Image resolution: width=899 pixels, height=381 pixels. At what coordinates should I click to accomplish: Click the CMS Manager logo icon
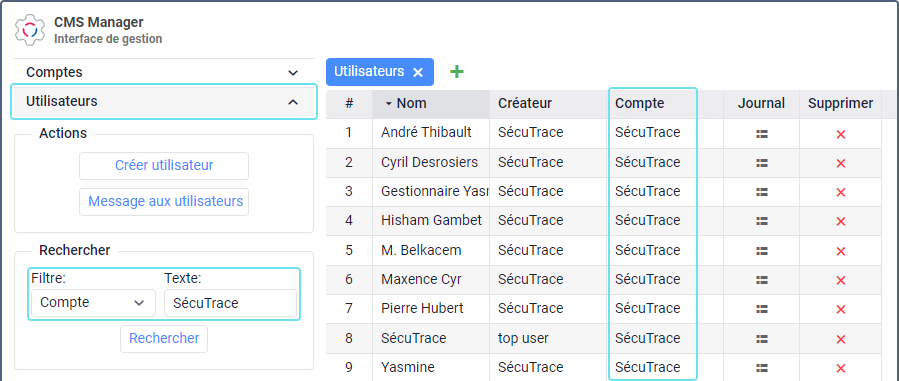pyautogui.click(x=30, y=30)
